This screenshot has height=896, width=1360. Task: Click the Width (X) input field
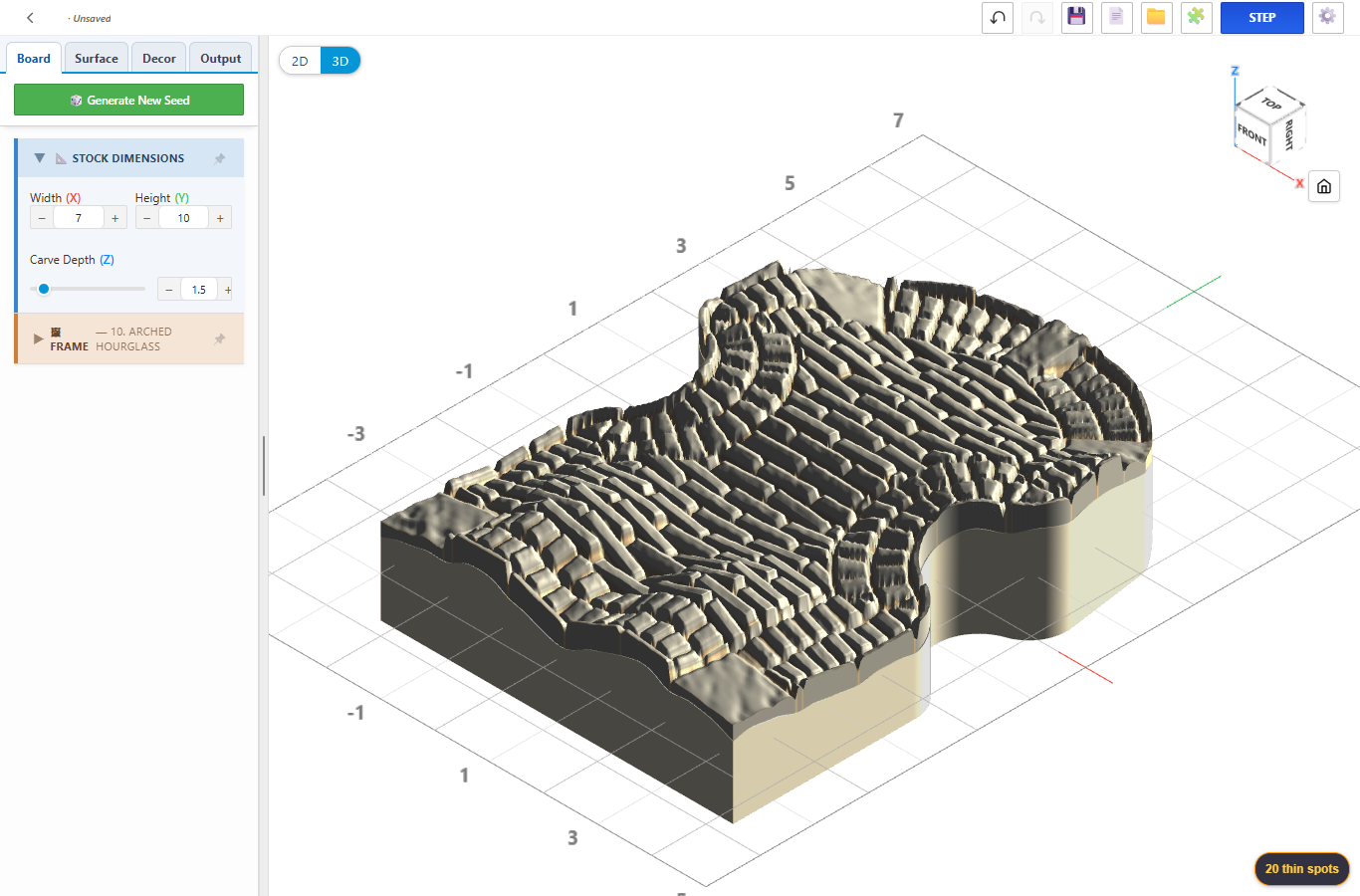pos(79,218)
